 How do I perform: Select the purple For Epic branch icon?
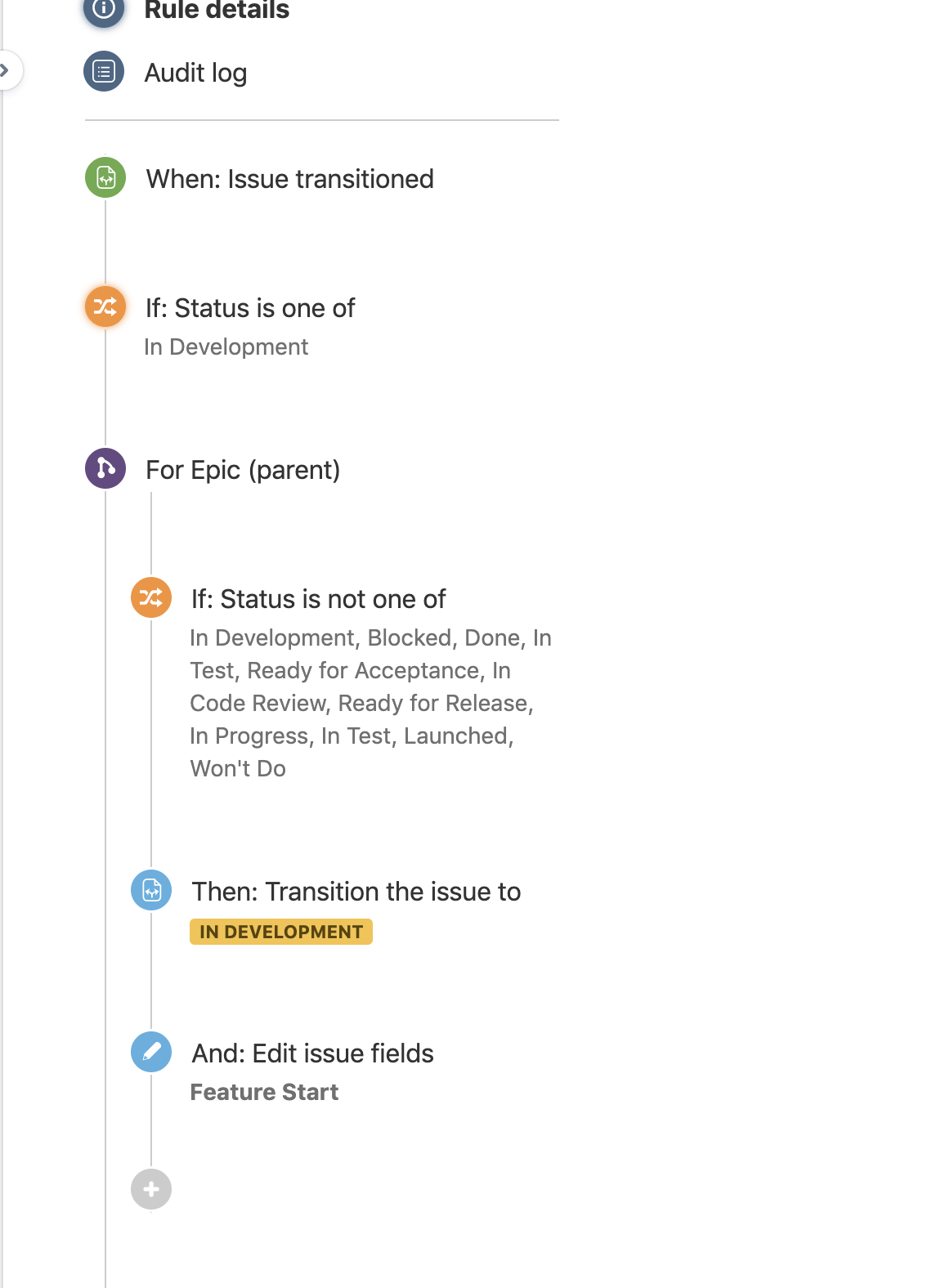pyautogui.click(x=105, y=468)
